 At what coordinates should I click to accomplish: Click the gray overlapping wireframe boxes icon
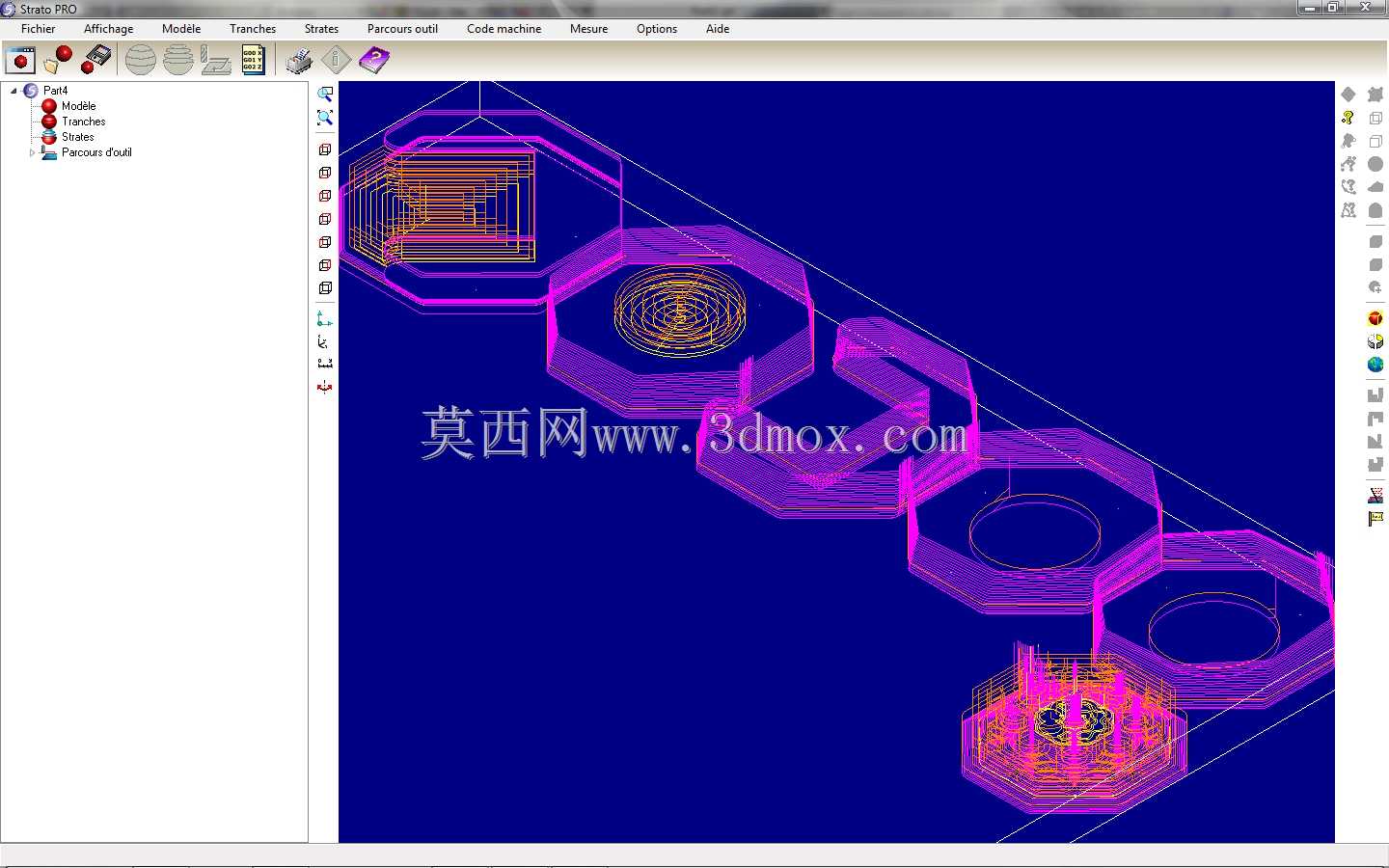click(x=1375, y=118)
